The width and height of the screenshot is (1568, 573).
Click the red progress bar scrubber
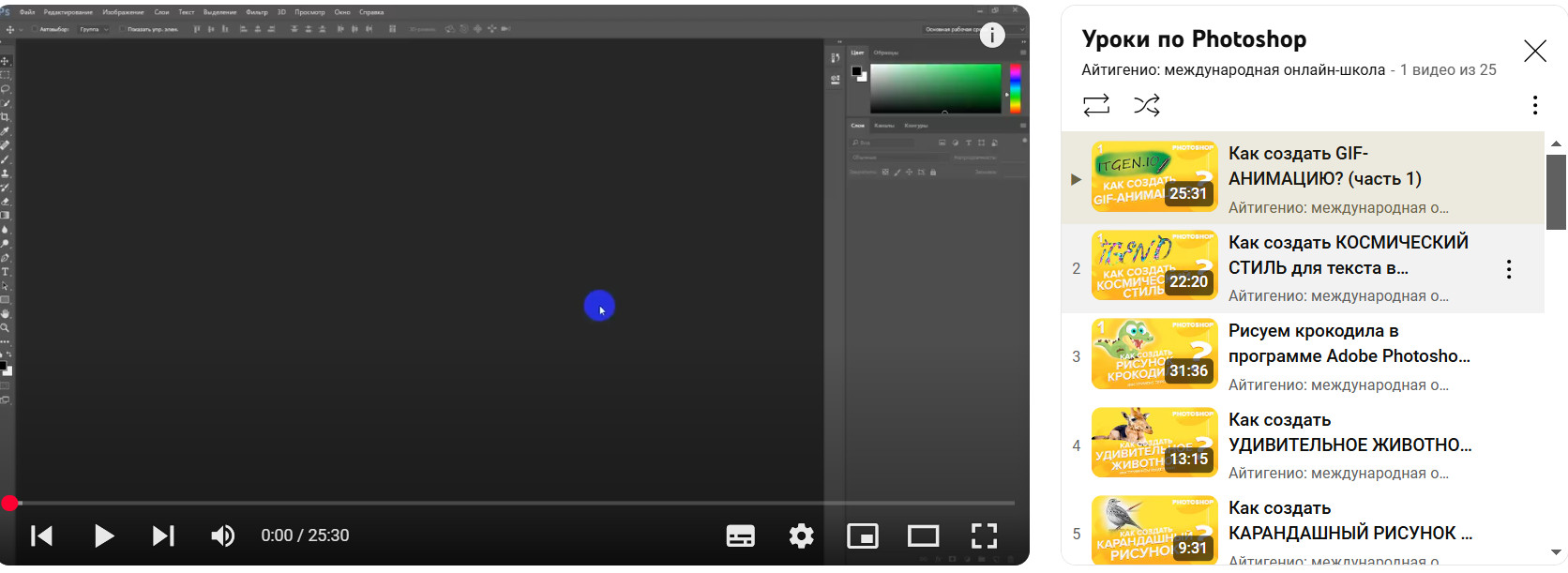pos(9,504)
